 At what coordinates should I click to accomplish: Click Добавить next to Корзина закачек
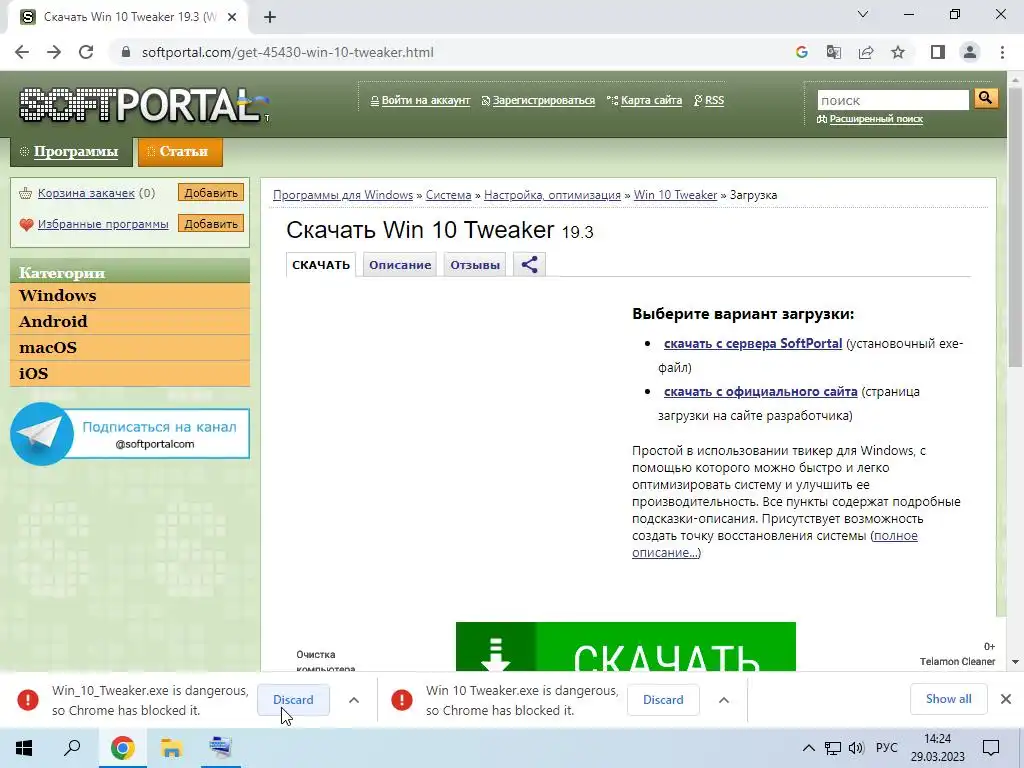[x=211, y=193]
